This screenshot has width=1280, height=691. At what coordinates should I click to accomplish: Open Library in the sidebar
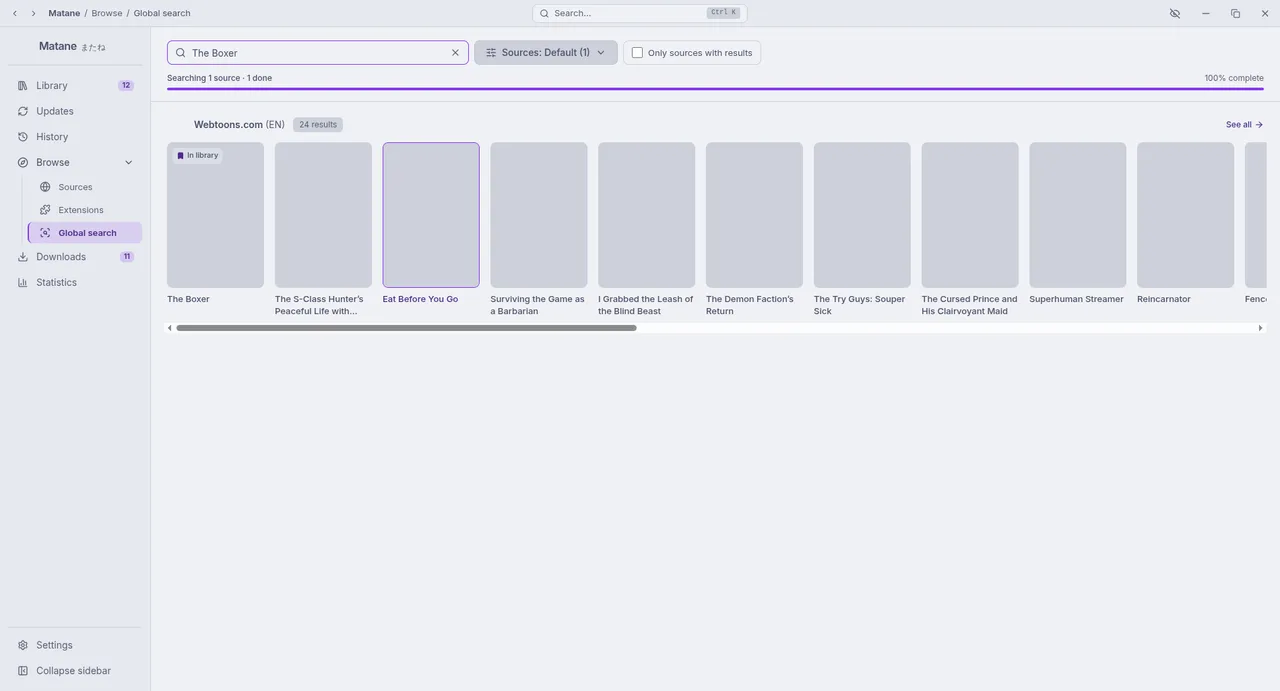[75, 86]
